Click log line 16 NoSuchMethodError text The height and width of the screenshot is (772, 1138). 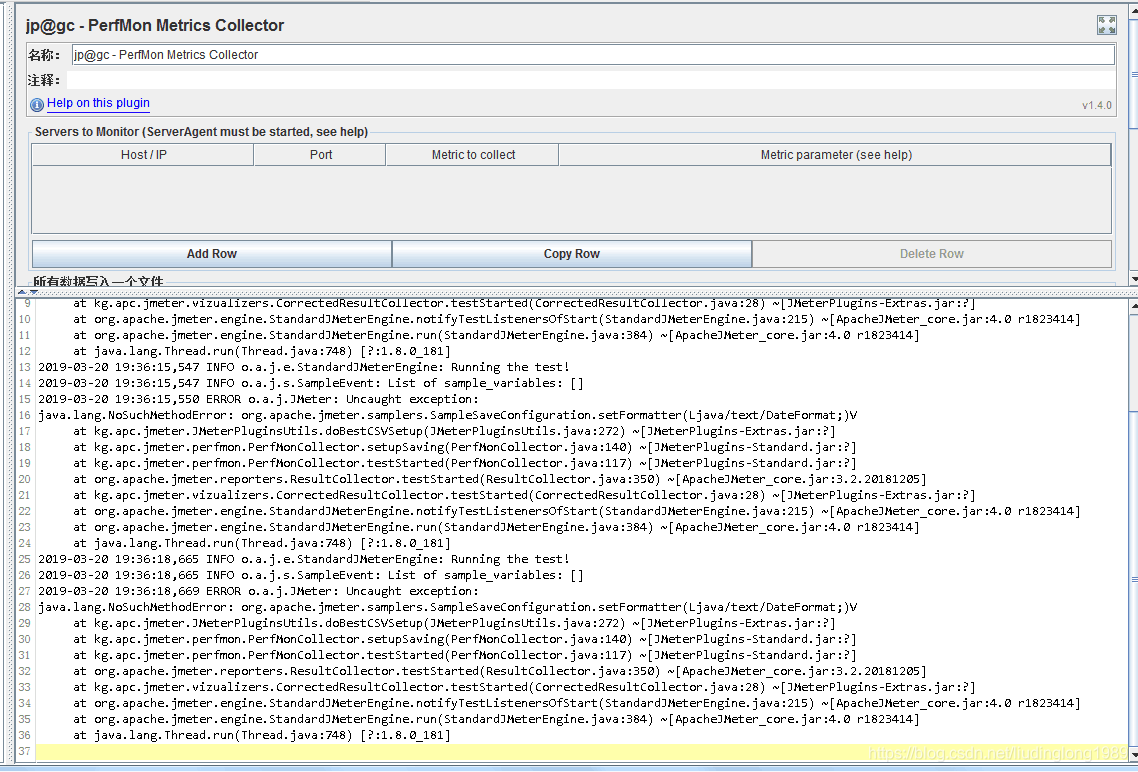tap(448, 415)
